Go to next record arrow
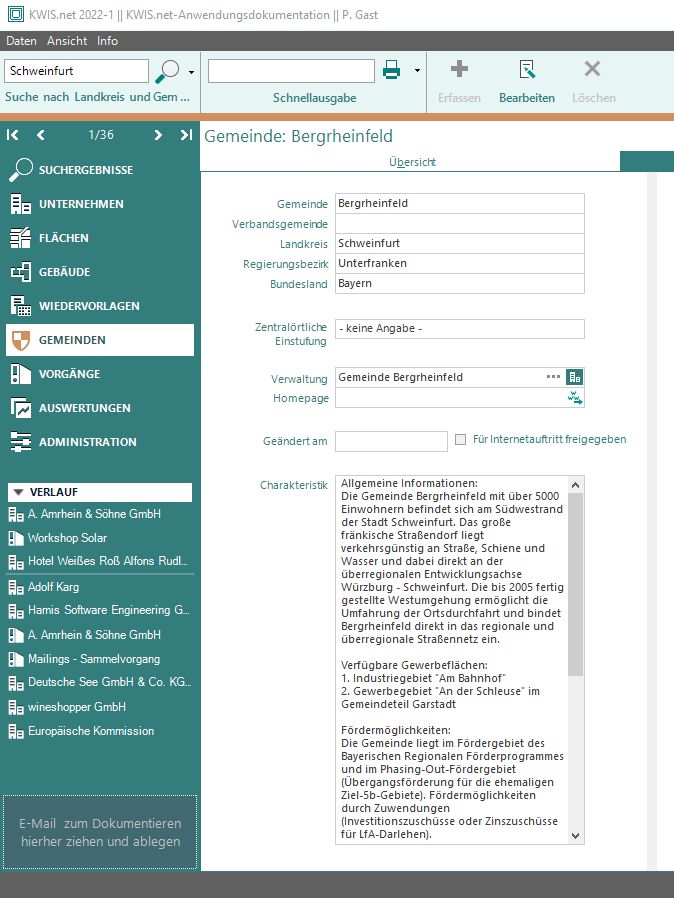 [x=158, y=135]
